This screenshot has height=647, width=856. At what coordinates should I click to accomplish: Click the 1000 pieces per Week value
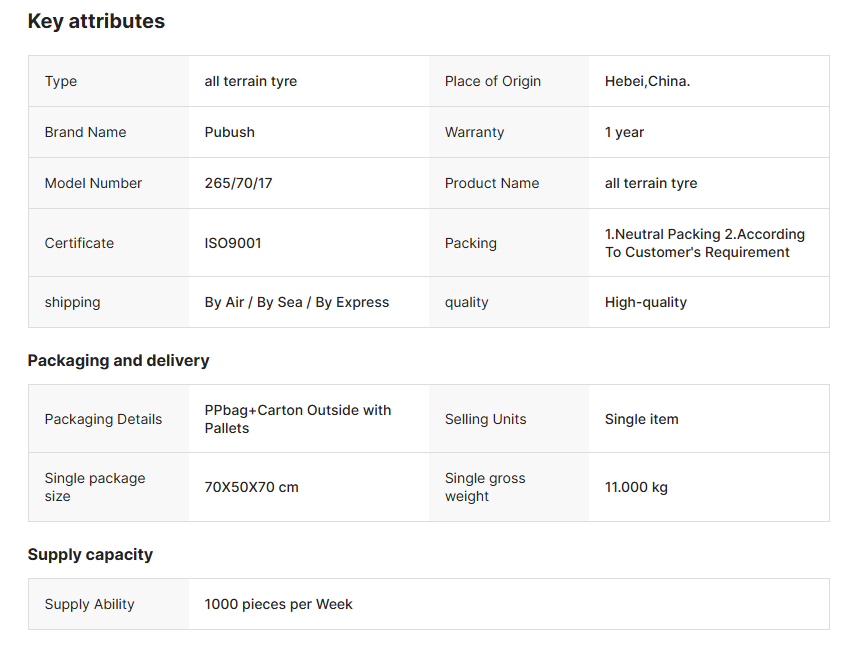point(278,604)
